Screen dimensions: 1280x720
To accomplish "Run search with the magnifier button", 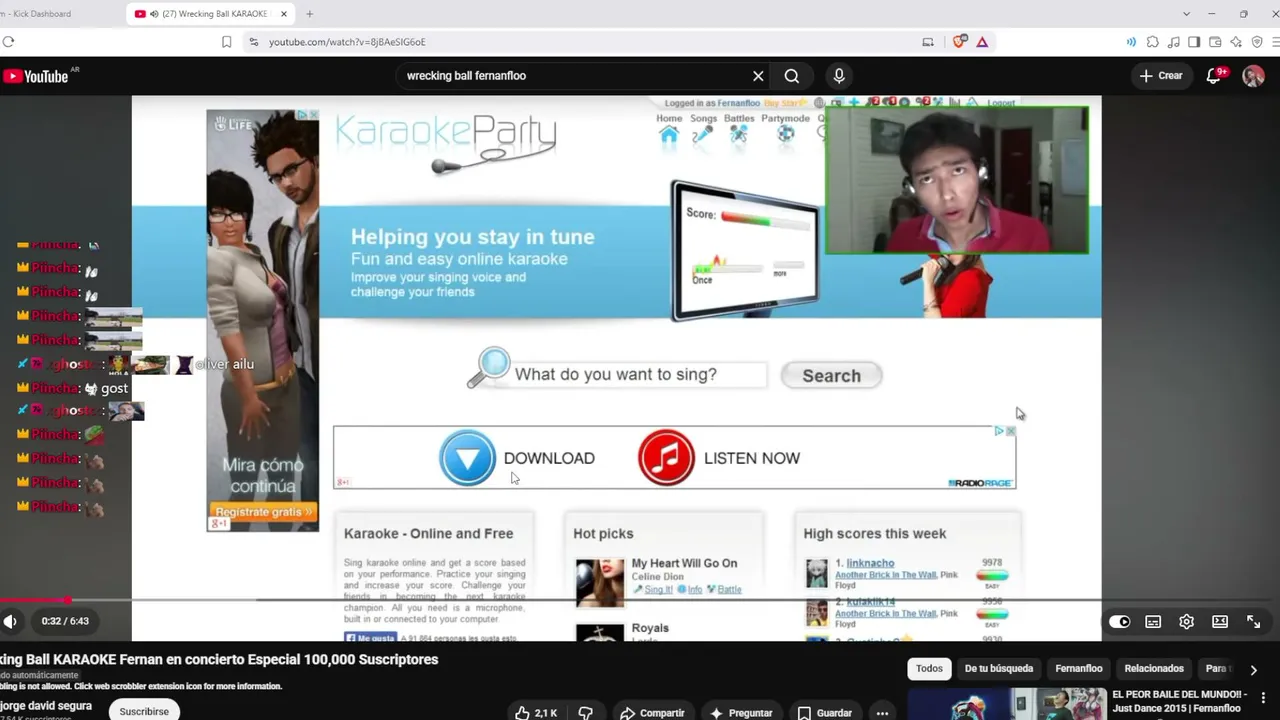I will [x=792, y=76].
